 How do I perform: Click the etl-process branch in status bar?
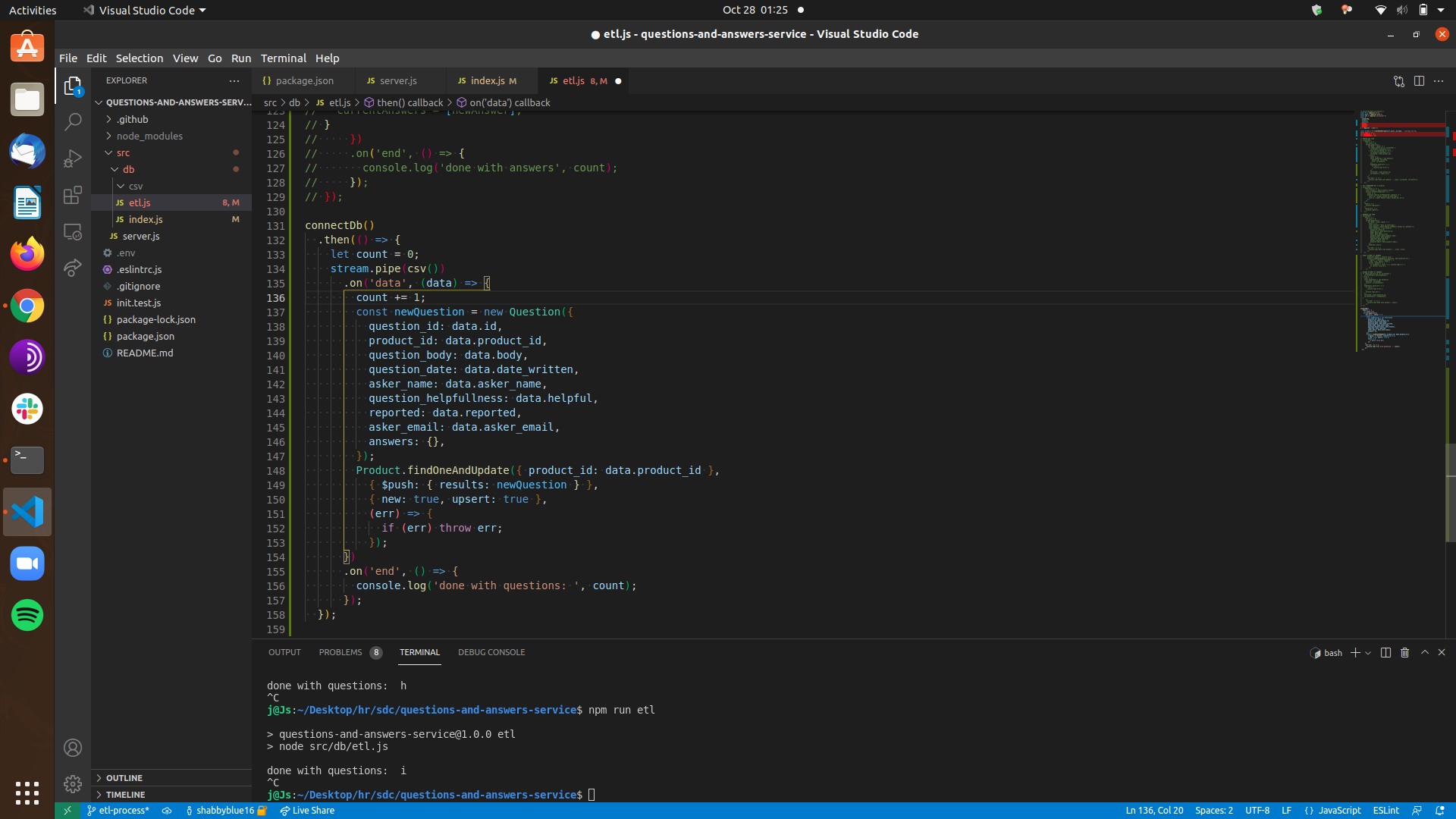(x=118, y=810)
